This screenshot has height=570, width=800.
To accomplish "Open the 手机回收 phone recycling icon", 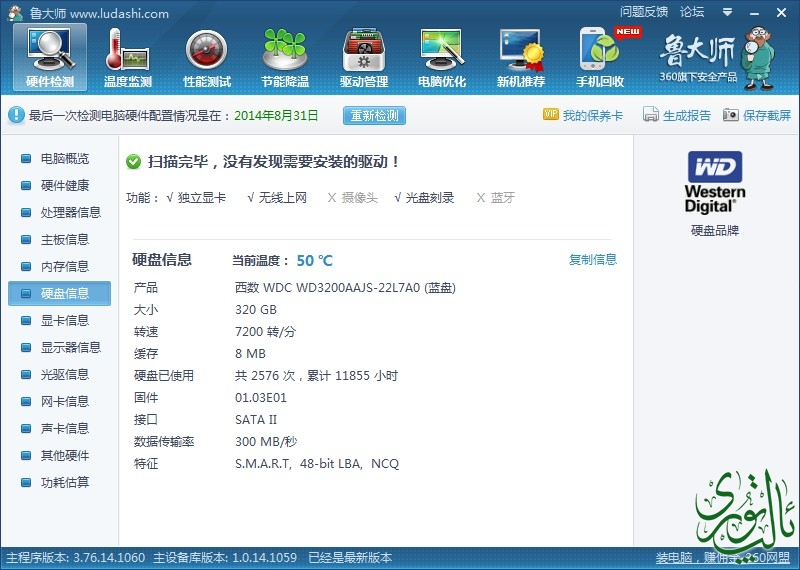I will coord(600,58).
